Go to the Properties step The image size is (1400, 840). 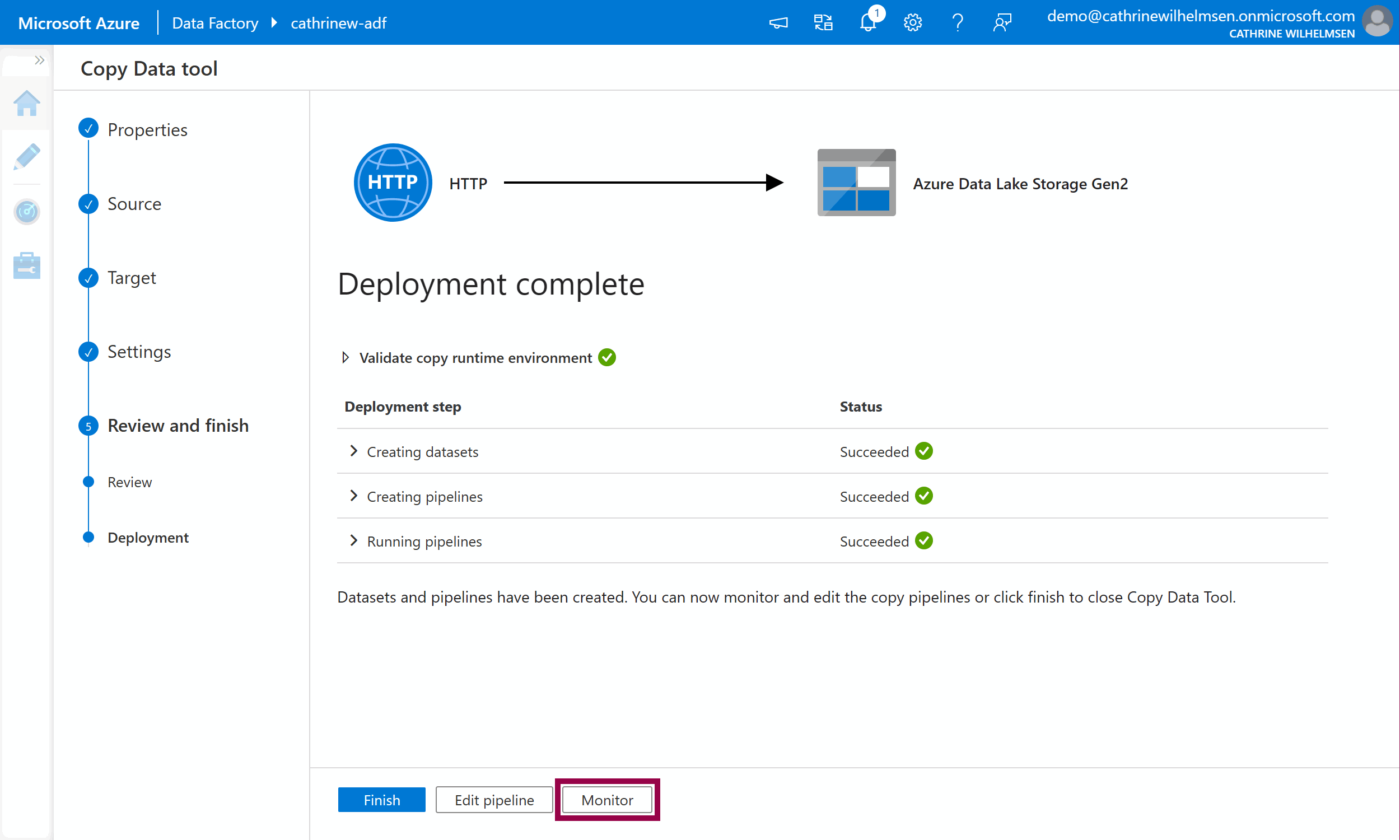click(147, 129)
